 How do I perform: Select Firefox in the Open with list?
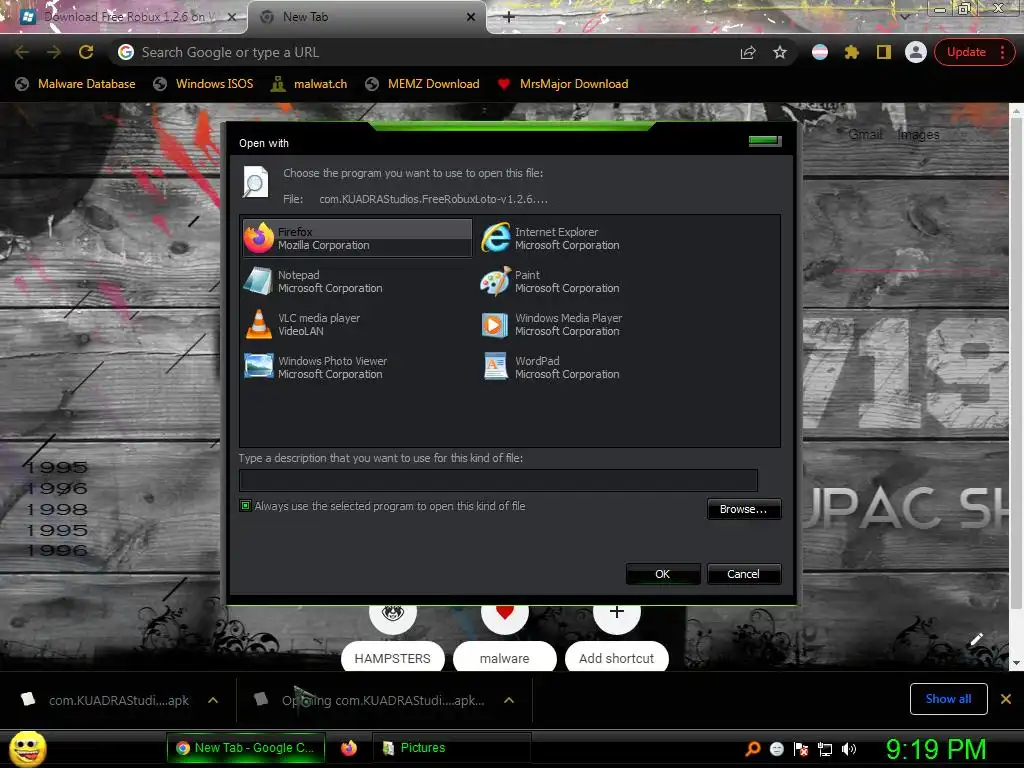pos(357,238)
